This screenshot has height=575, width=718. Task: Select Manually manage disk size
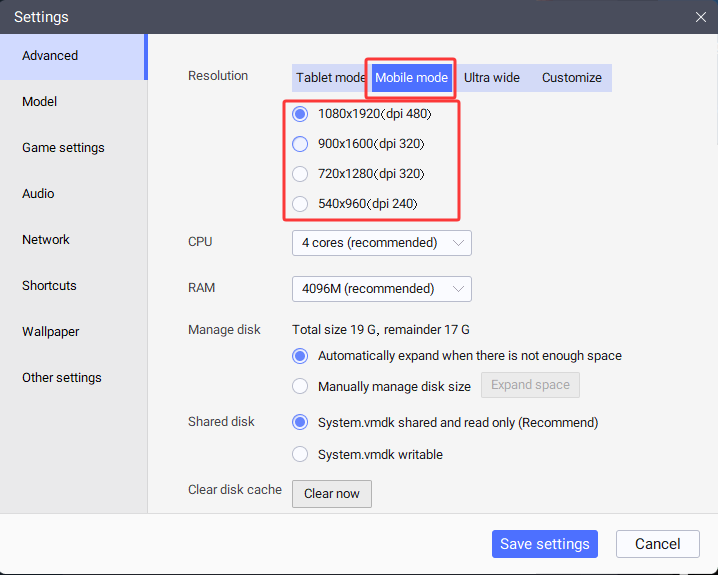[x=300, y=386]
